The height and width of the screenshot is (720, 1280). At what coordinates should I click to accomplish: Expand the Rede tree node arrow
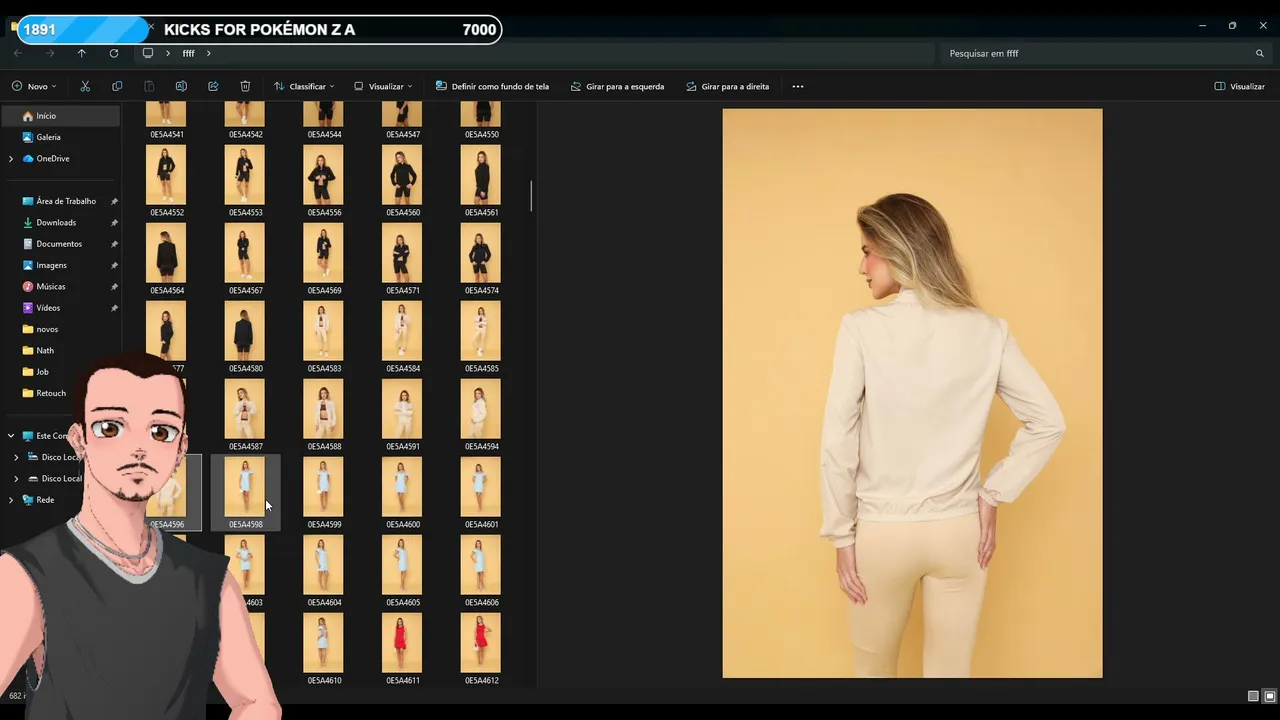click(11, 500)
